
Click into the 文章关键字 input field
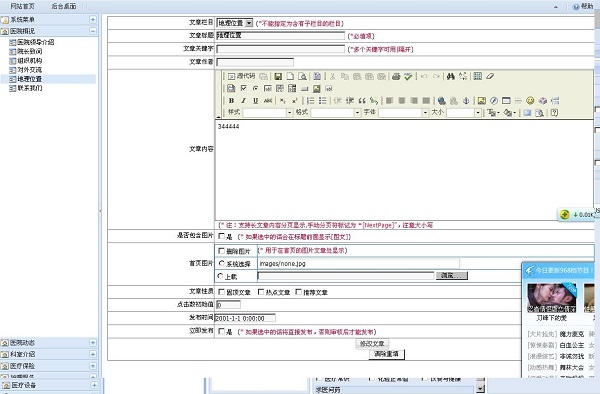(280, 49)
